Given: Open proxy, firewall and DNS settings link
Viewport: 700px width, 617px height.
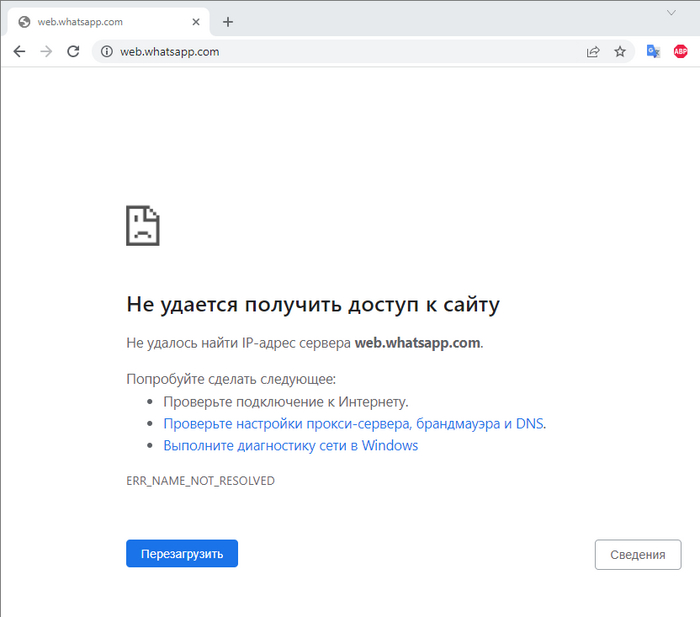Looking at the screenshot, I should pos(354,423).
